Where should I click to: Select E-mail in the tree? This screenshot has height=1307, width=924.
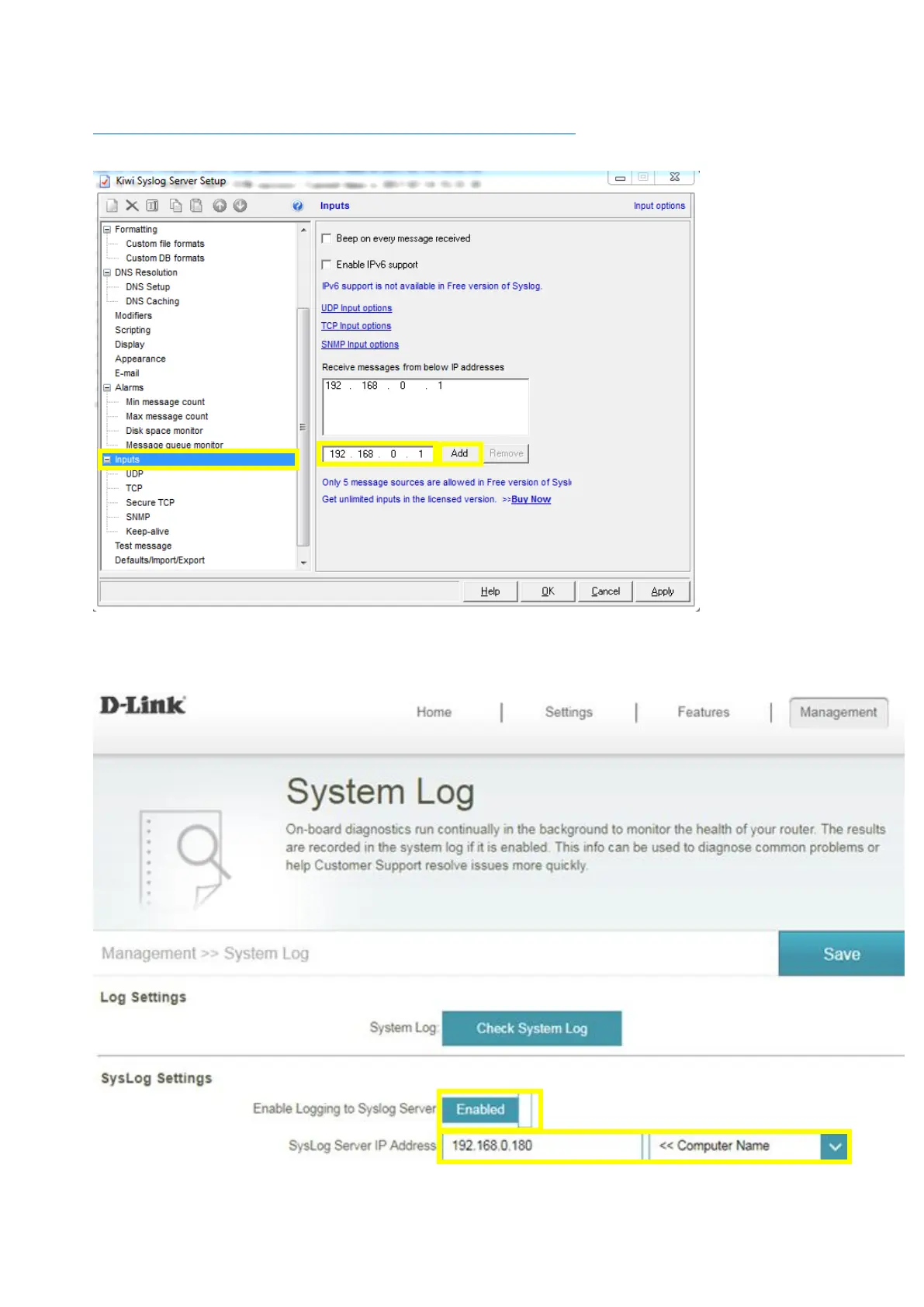[x=127, y=373]
